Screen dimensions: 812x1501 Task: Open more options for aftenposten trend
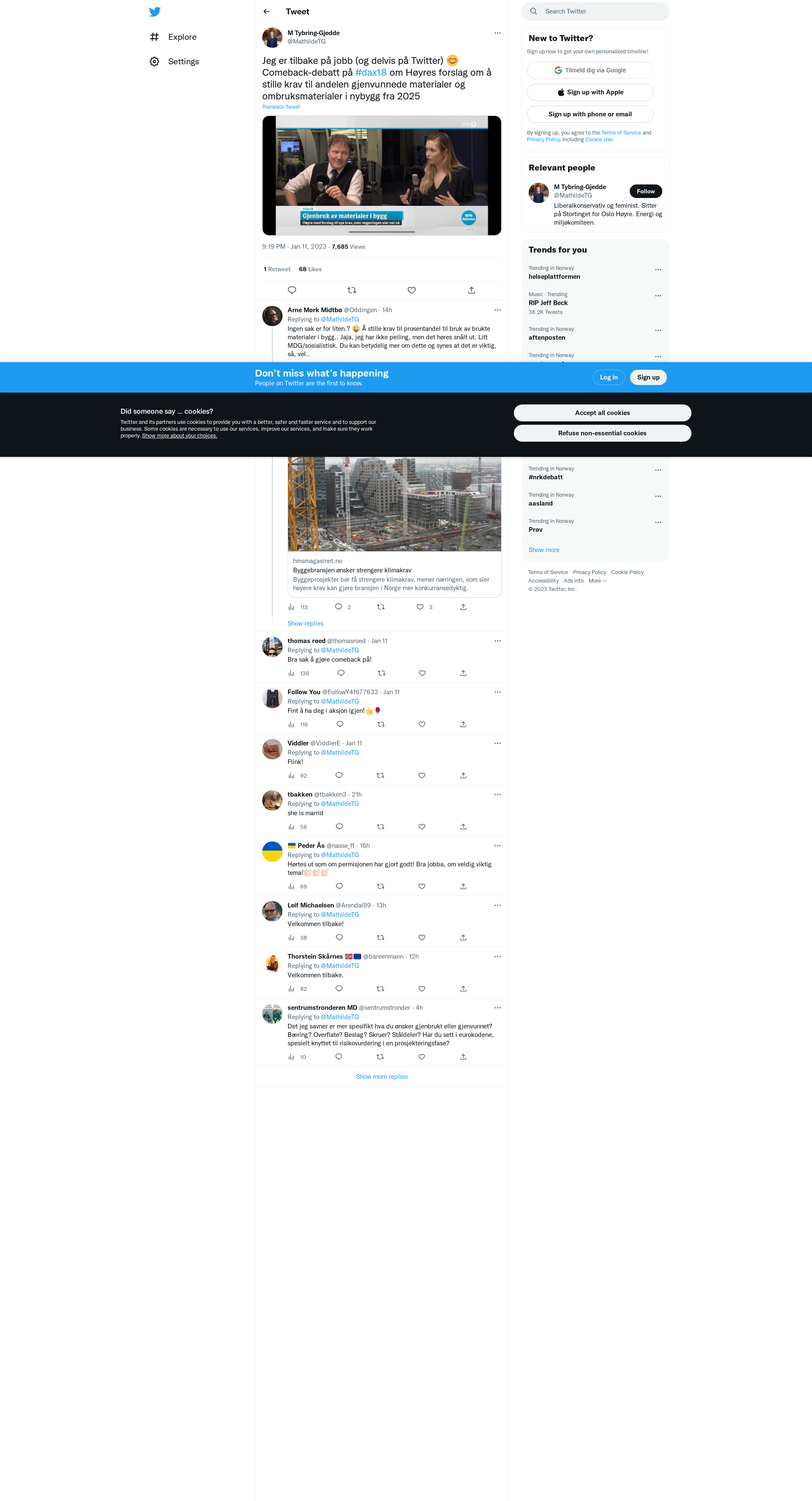point(658,330)
